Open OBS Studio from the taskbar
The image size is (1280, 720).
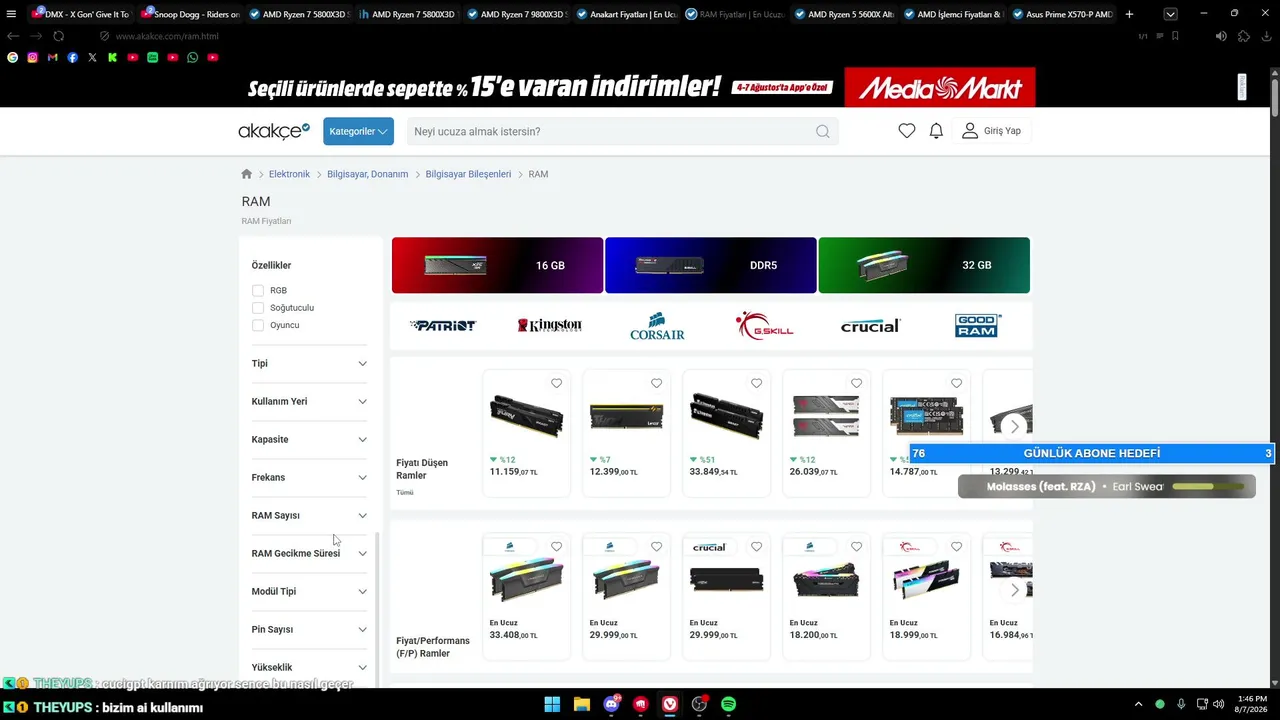(x=699, y=705)
